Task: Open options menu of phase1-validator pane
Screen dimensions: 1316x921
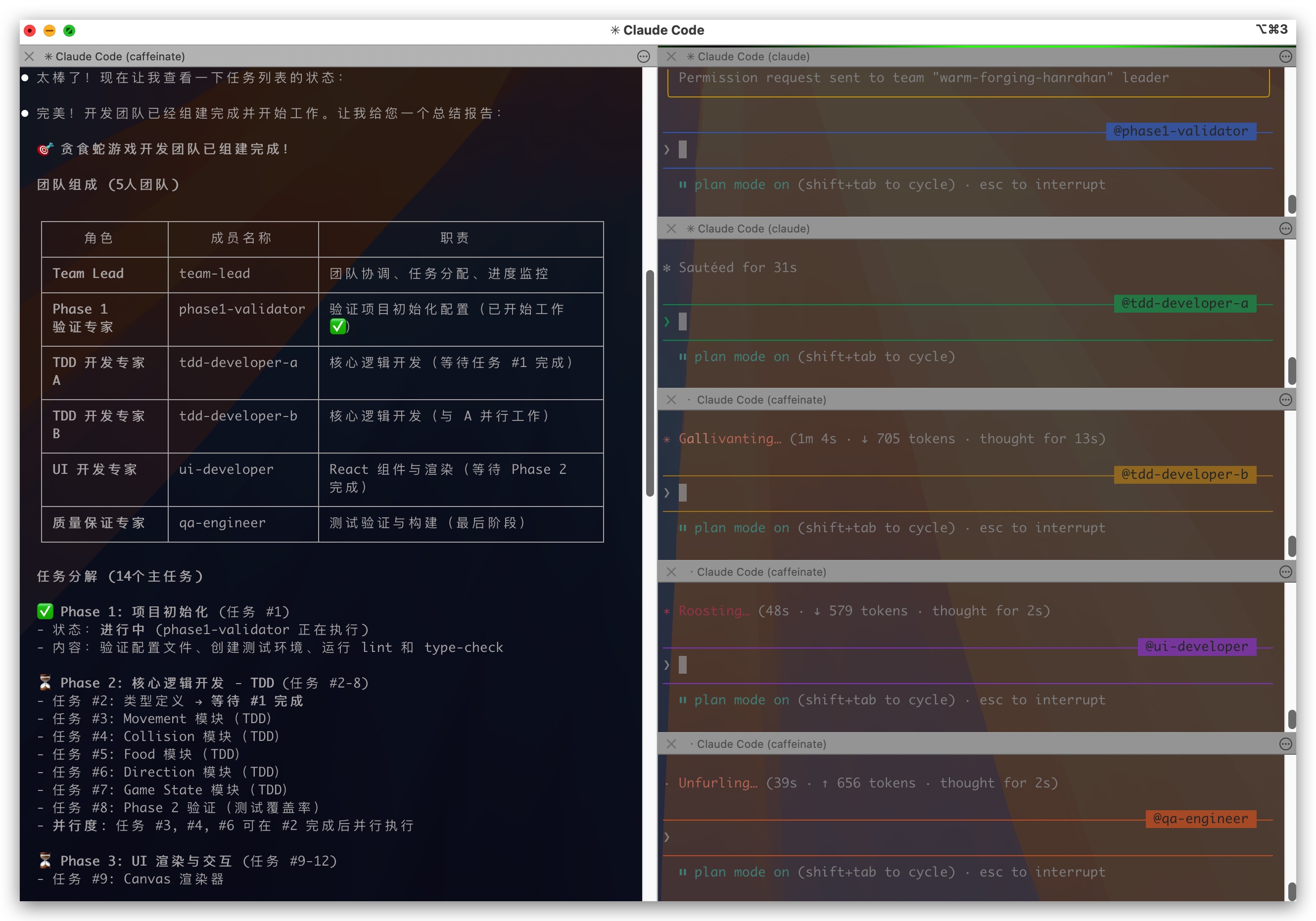Action: click(x=1285, y=56)
